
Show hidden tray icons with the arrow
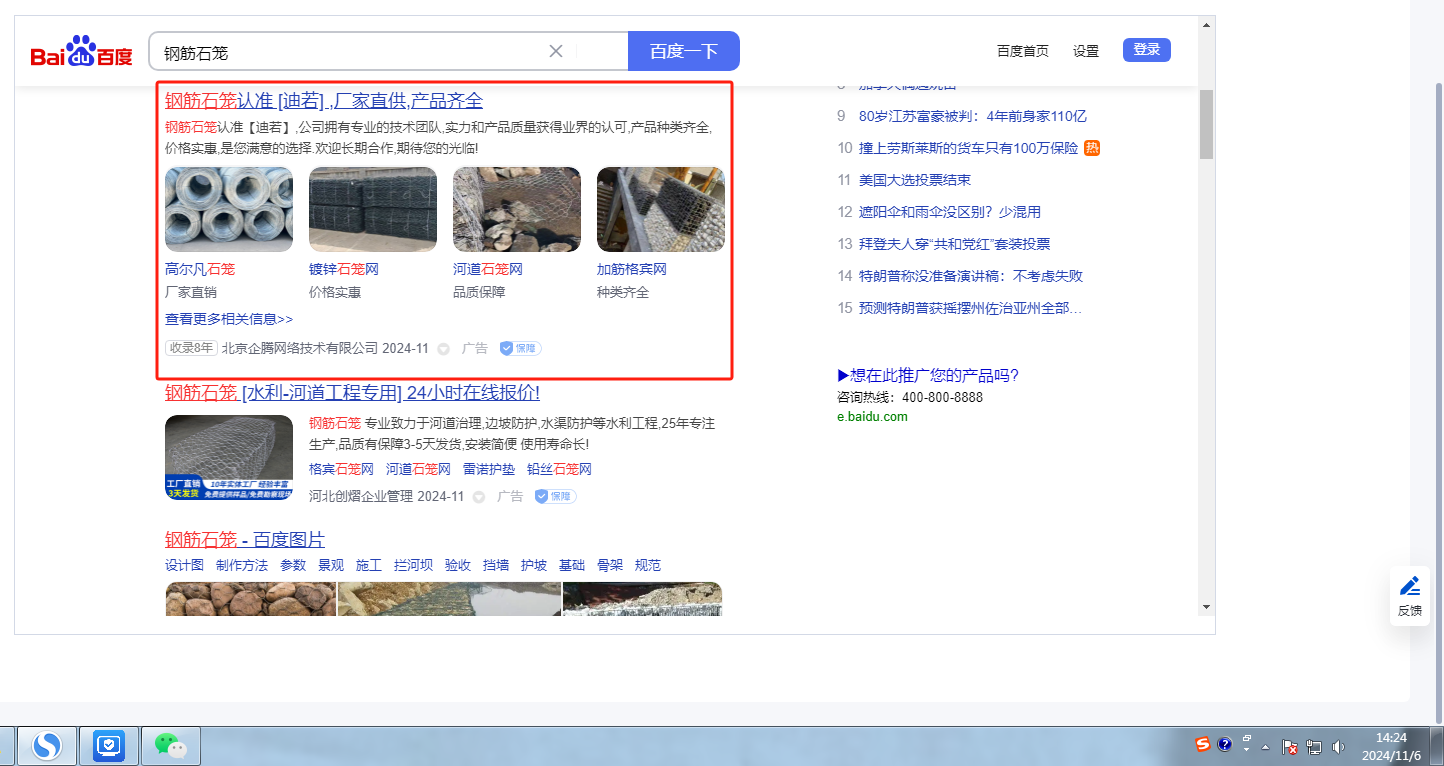(1265, 747)
